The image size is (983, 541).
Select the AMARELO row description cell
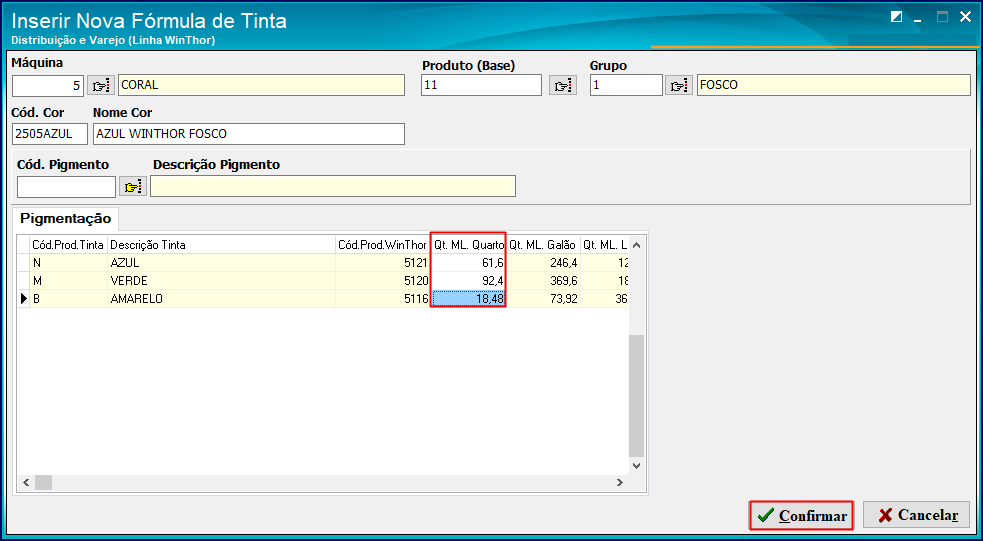(221, 299)
